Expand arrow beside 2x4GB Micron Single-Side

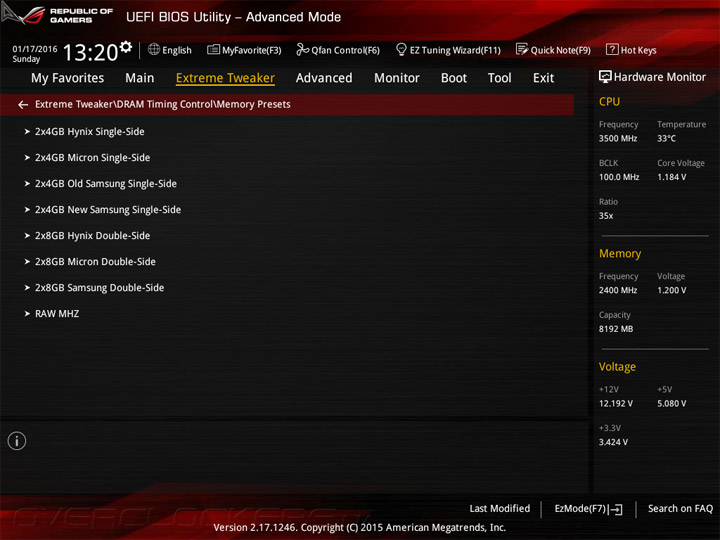(x=27, y=158)
